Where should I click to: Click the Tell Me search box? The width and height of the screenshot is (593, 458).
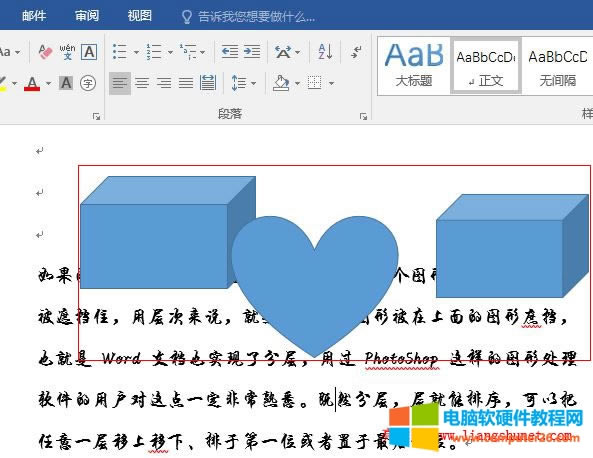[x=248, y=17]
